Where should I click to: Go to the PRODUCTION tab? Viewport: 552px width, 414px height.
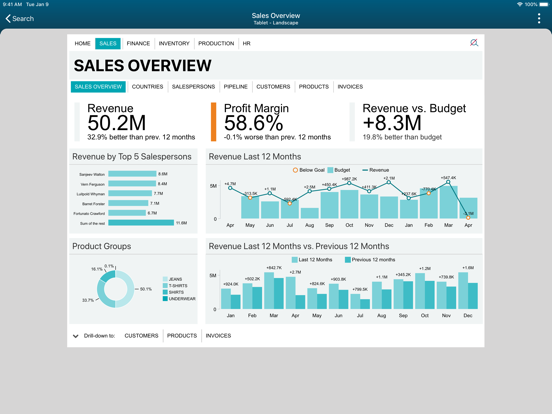pyautogui.click(x=216, y=43)
